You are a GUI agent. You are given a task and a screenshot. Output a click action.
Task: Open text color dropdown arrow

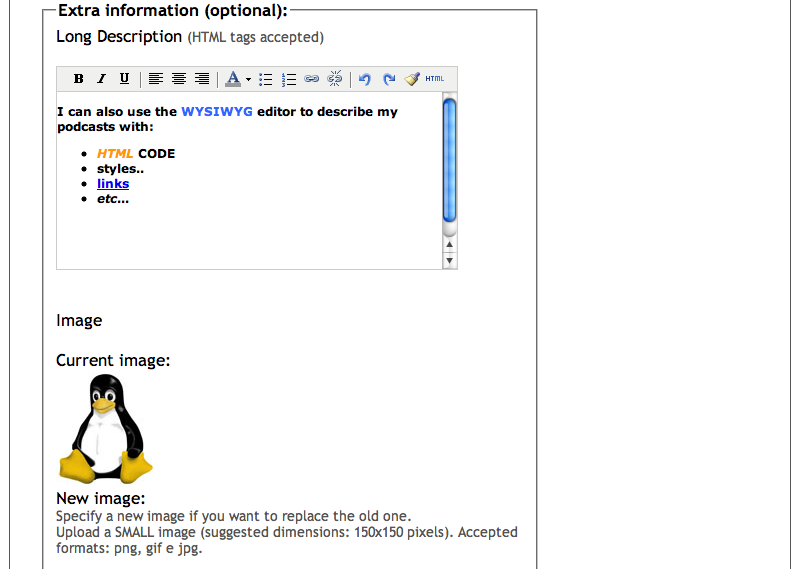pyautogui.click(x=249, y=79)
